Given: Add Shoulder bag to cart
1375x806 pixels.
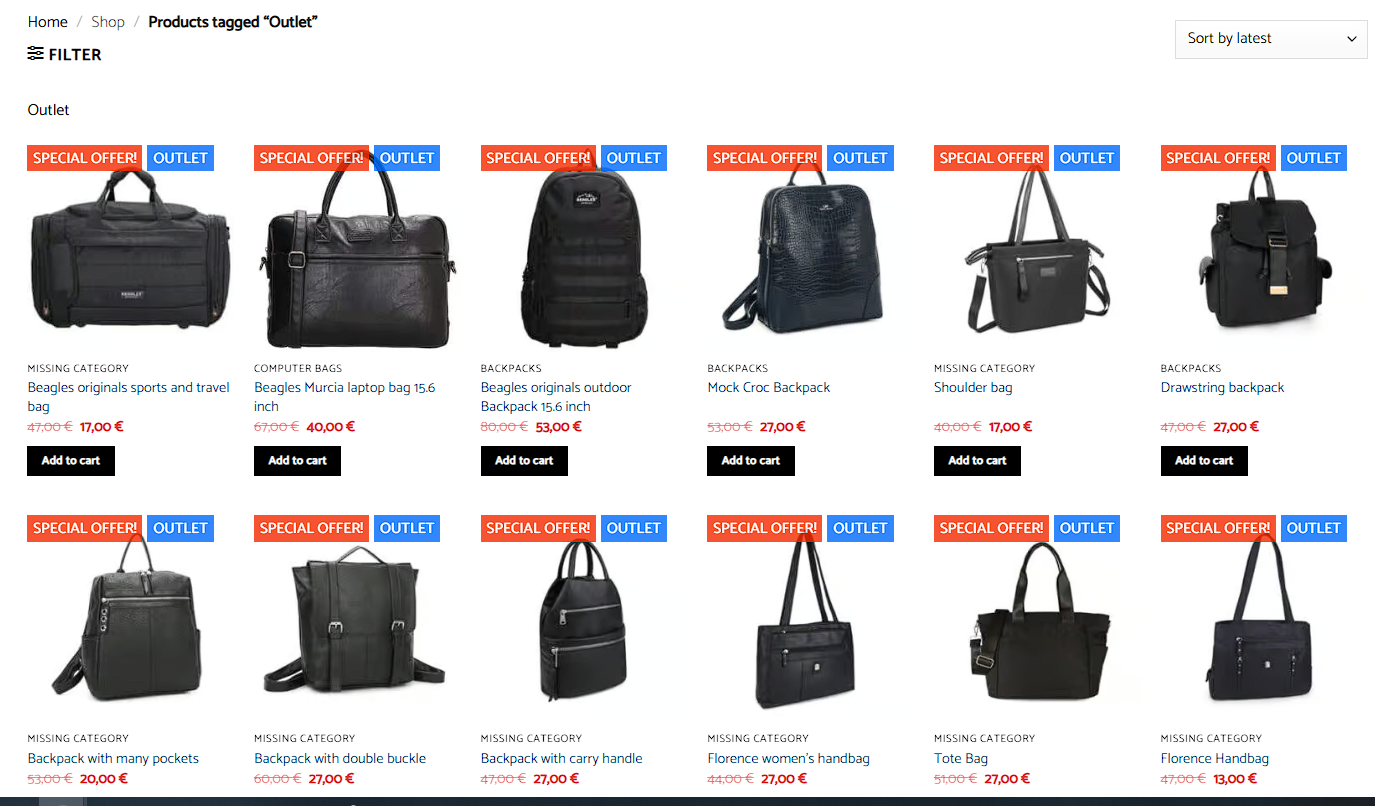Looking at the screenshot, I should coord(978,461).
